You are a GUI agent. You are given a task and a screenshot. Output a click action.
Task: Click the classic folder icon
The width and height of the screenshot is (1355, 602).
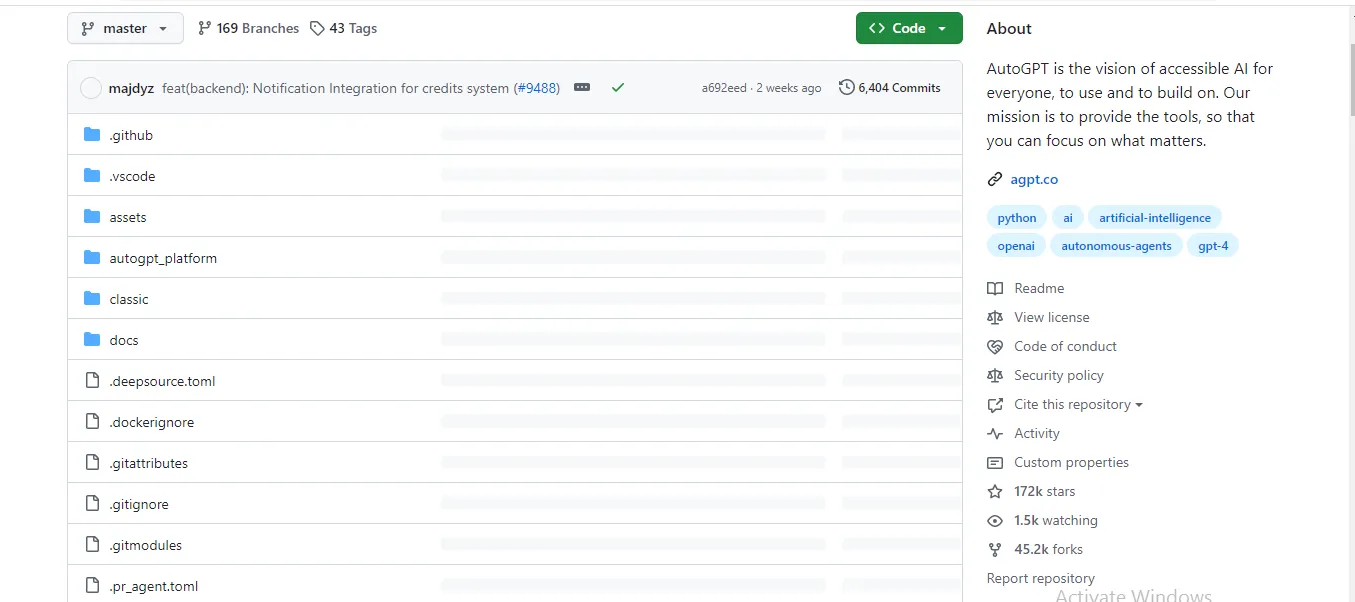coord(92,298)
